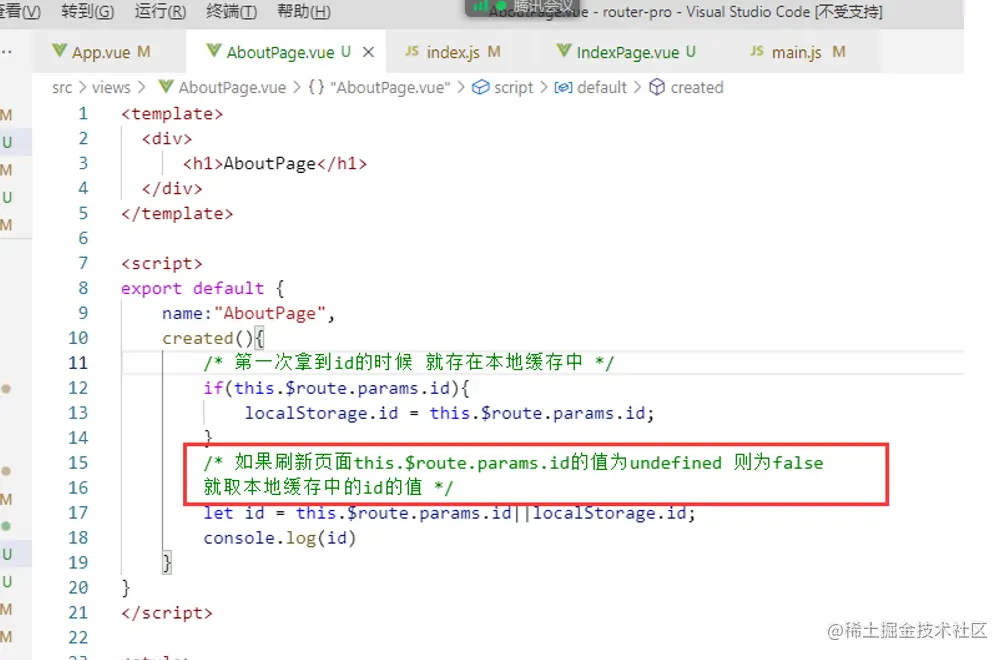
Task: Click created breadcrumb segment
Action: (x=697, y=87)
